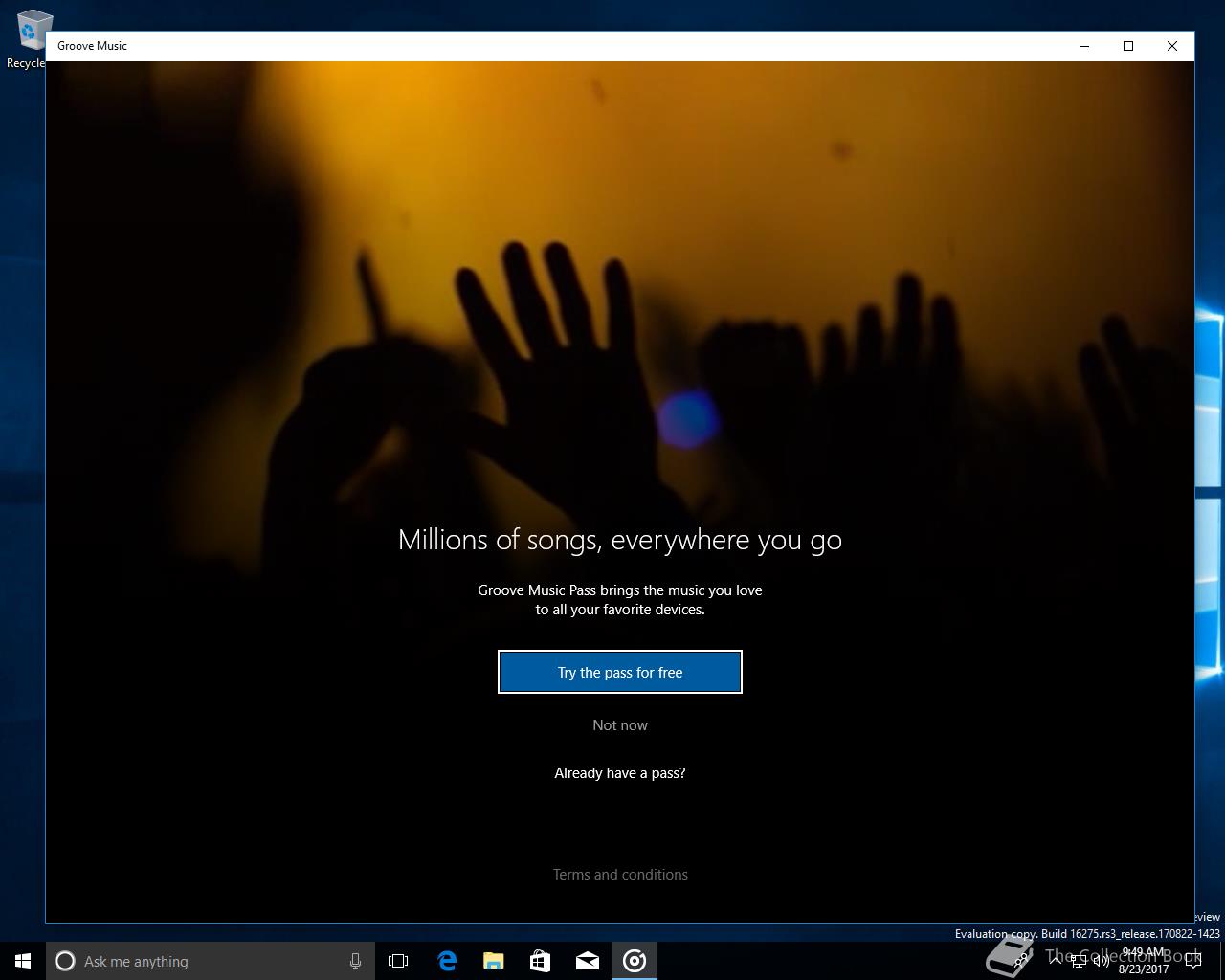Minimize the Groove Music window
Screen dimensions: 1225x980
click(1084, 46)
